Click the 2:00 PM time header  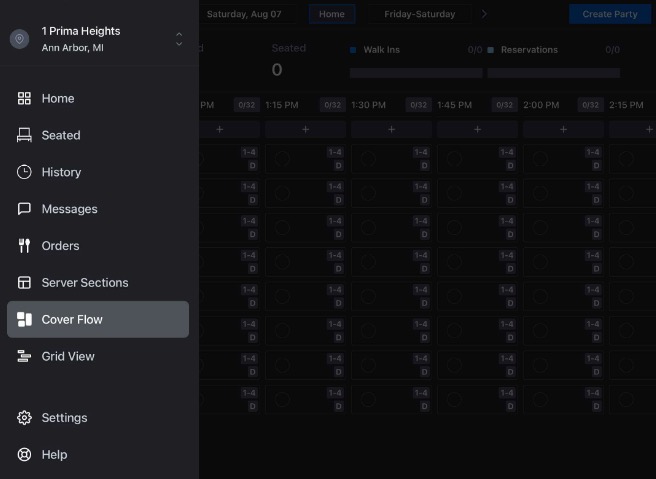pos(541,105)
